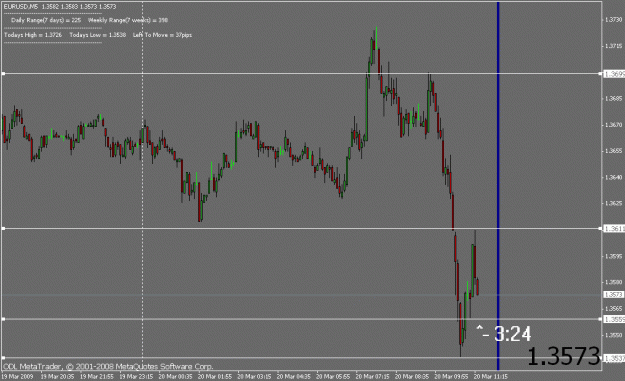Select the dashed vertical day separator line
This screenshot has width=625, height=381.
pyautogui.click(x=143, y=186)
